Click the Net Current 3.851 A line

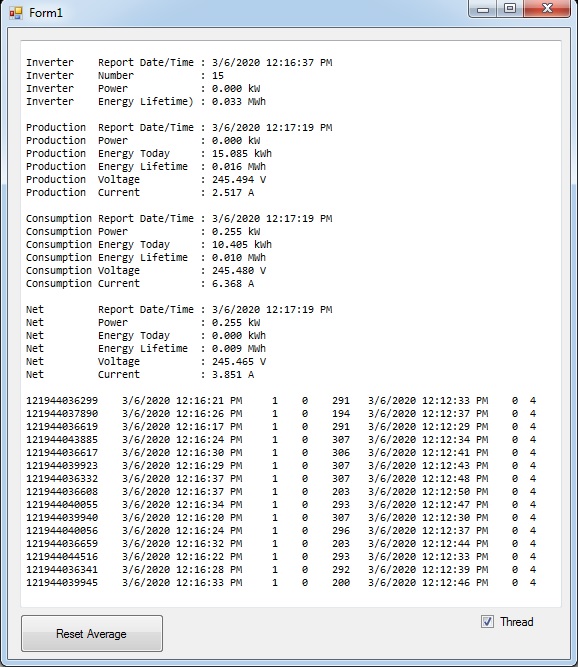click(x=140, y=374)
